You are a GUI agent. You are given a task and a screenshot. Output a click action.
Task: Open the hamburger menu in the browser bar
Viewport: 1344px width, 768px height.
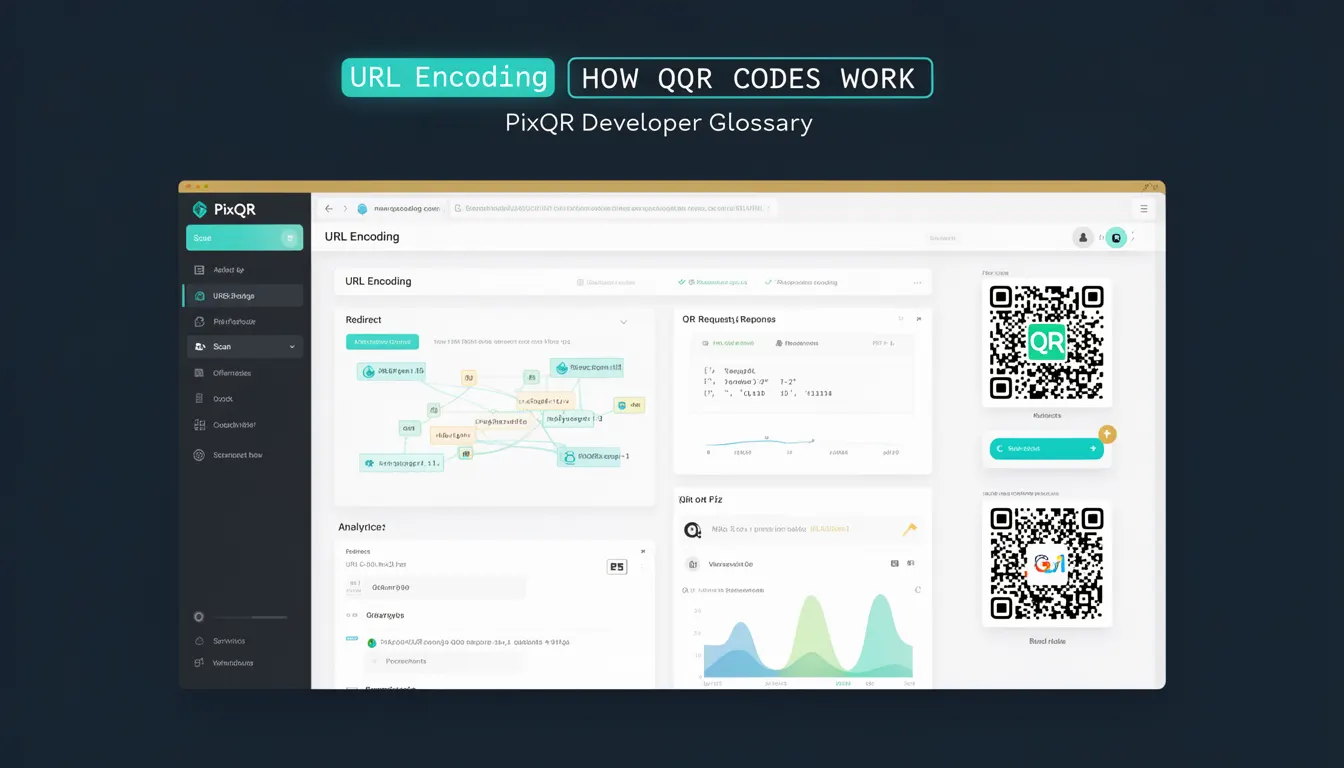(x=1144, y=208)
